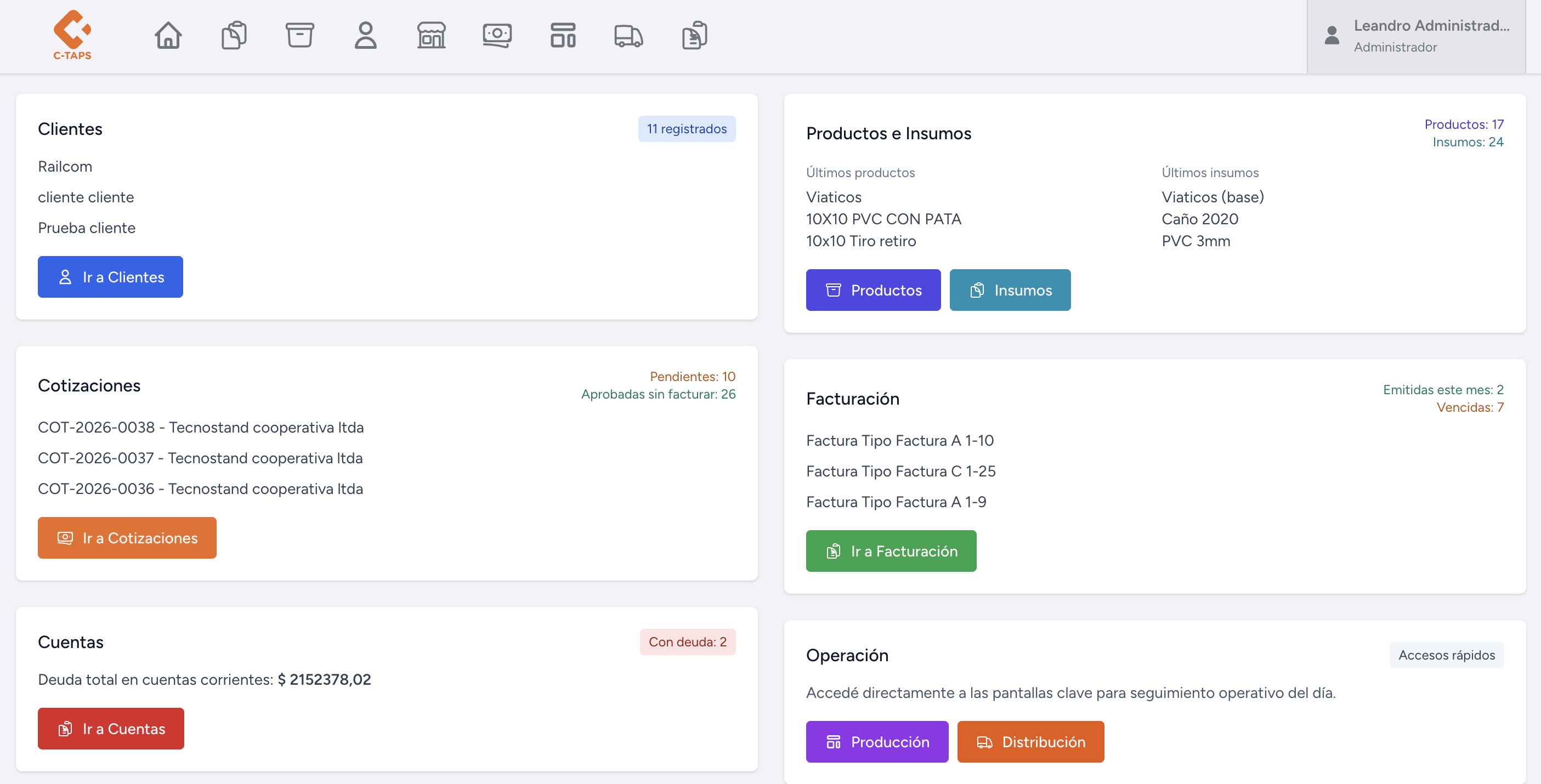Open the invoice document nav icon
1541x784 pixels.
click(694, 35)
